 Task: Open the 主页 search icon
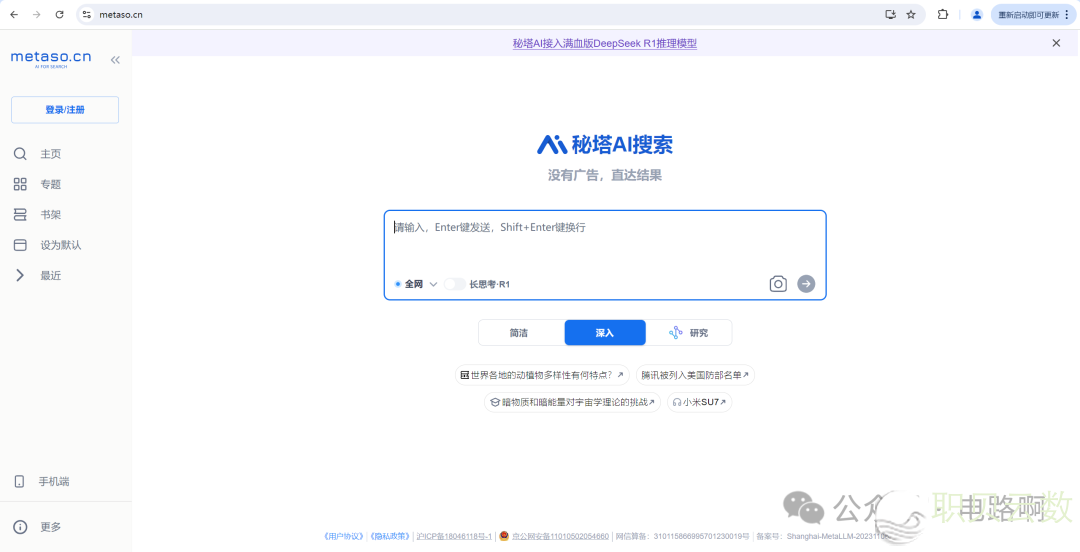20,154
